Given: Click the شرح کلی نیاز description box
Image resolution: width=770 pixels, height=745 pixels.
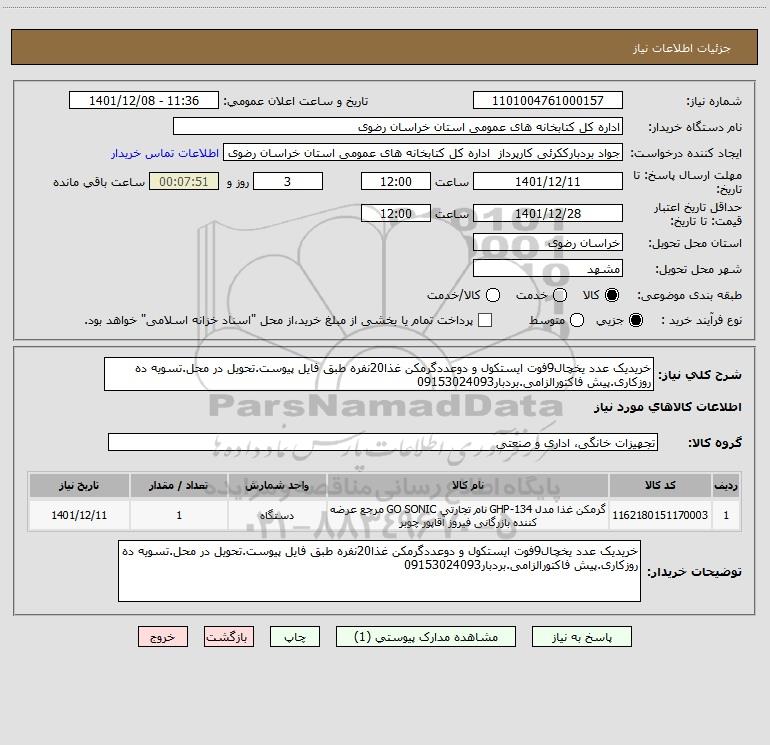Looking at the screenshot, I should tap(379, 375).
